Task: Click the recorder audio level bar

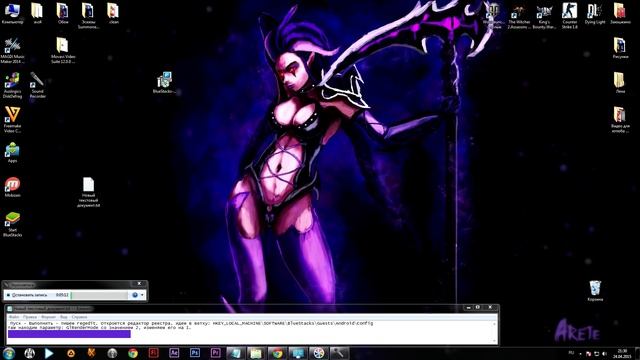Action: [99, 295]
